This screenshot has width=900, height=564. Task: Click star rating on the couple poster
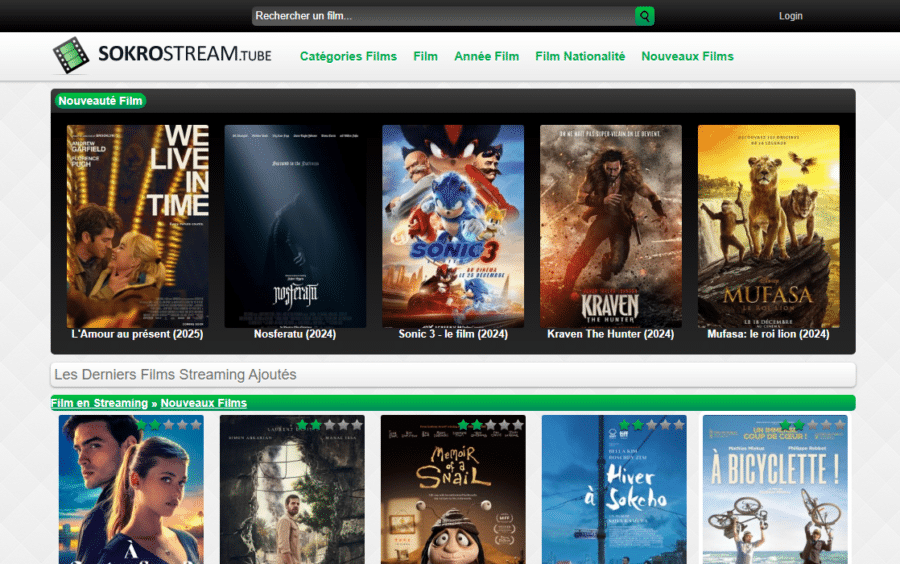click(169, 425)
